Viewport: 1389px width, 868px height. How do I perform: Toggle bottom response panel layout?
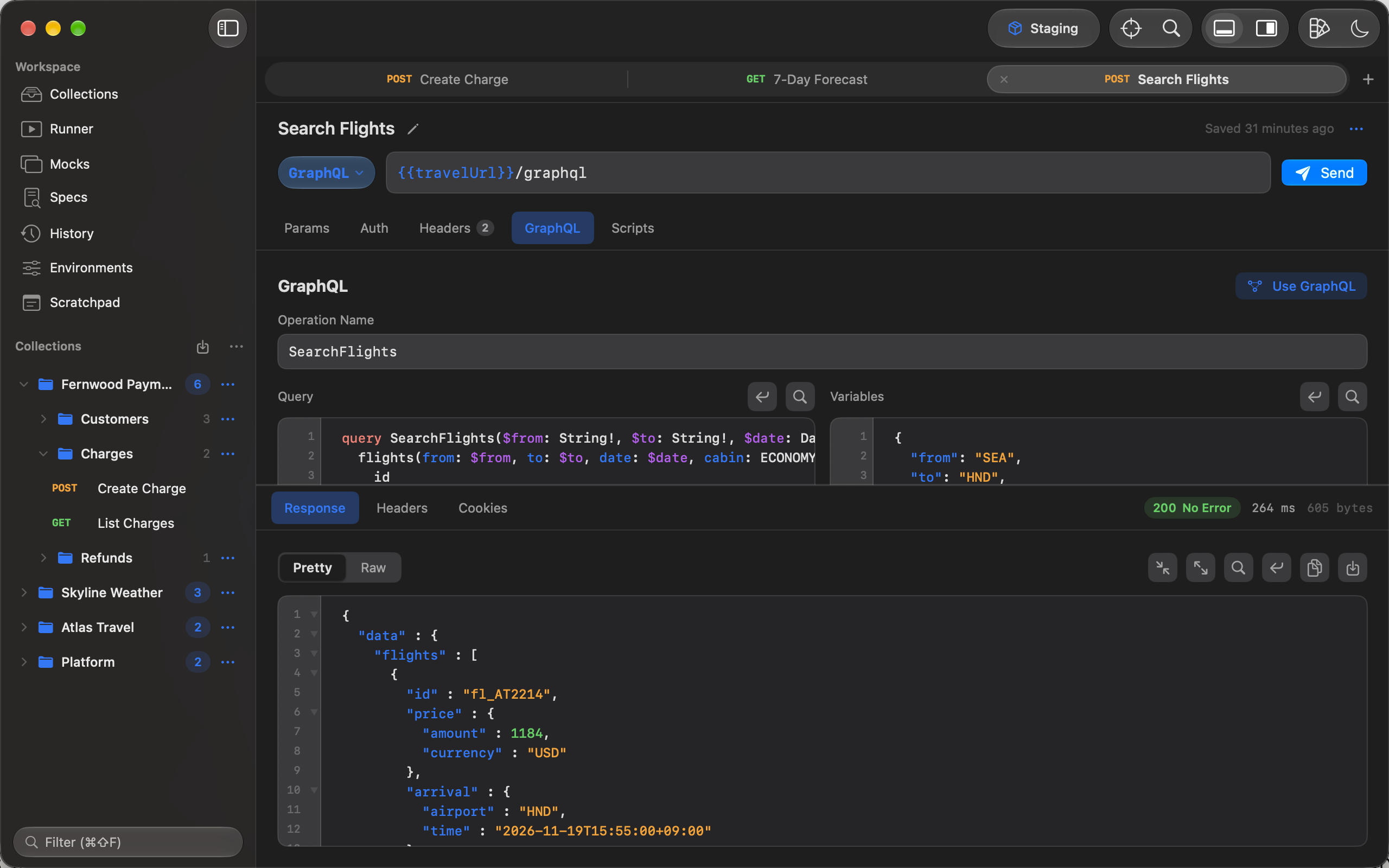[x=1224, y=28]
